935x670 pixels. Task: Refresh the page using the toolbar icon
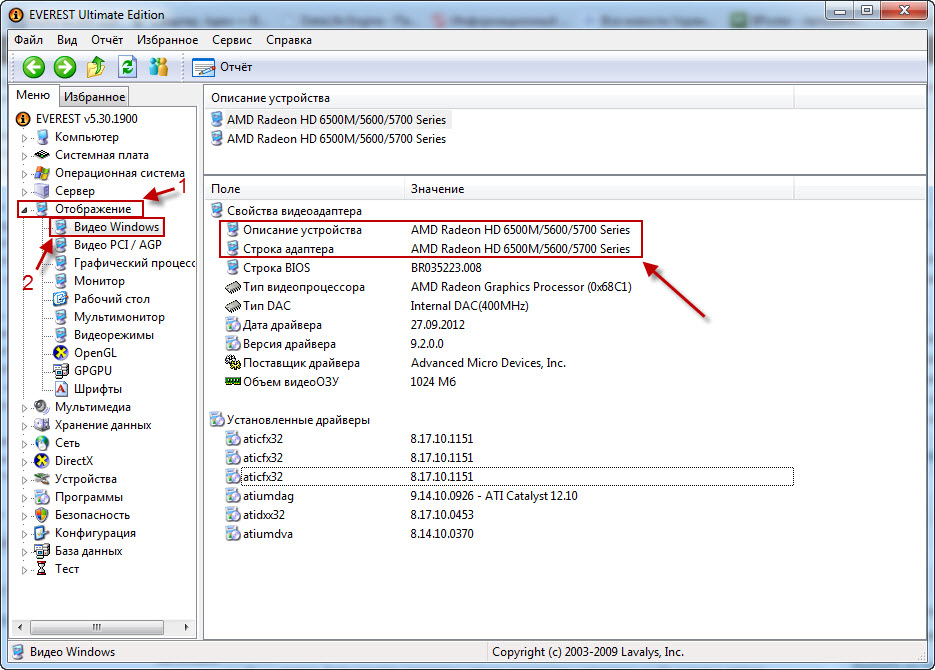coord(127,67)
